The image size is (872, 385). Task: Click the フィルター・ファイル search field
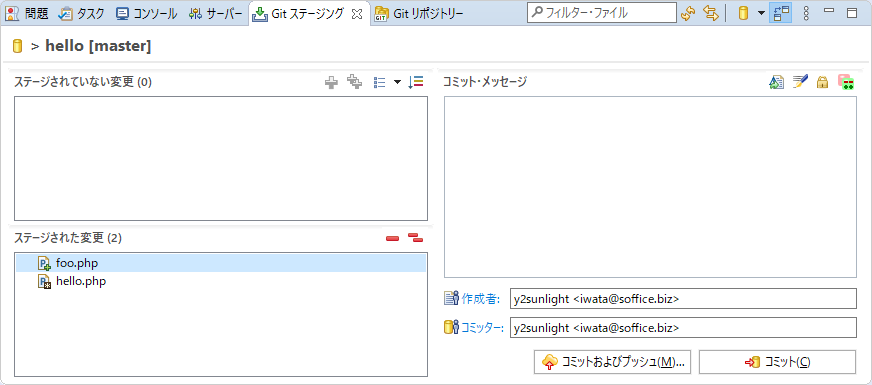(602, 13)
